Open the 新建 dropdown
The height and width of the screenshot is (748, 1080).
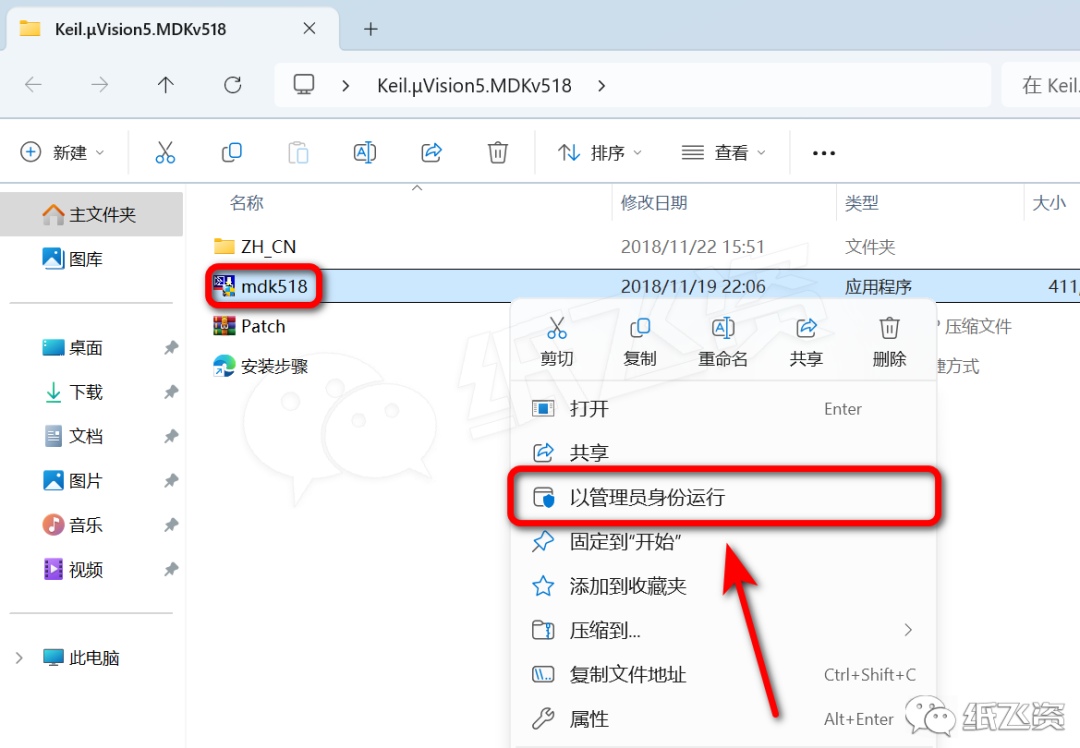tap(62, 152)
